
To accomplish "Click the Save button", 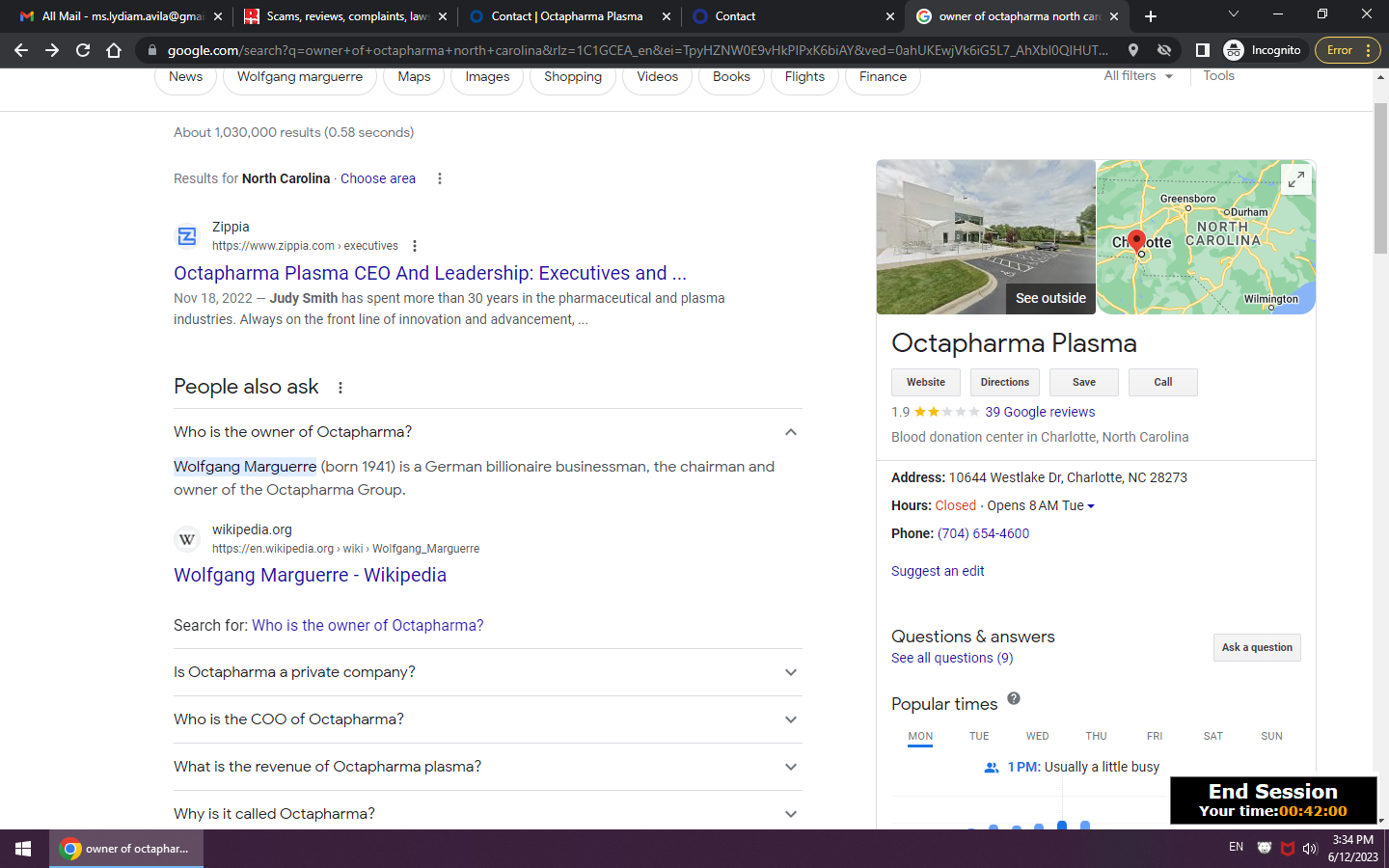I will coord(1084,382).
